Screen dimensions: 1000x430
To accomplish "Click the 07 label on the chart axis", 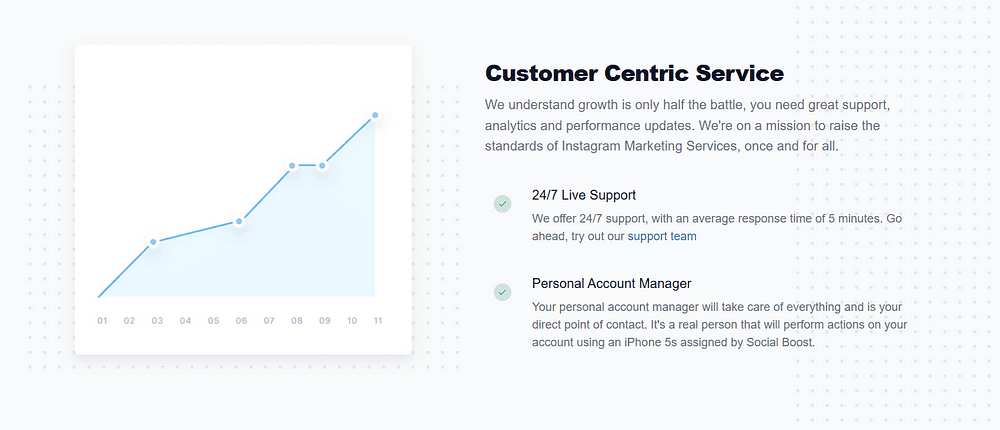I will 269,321.
